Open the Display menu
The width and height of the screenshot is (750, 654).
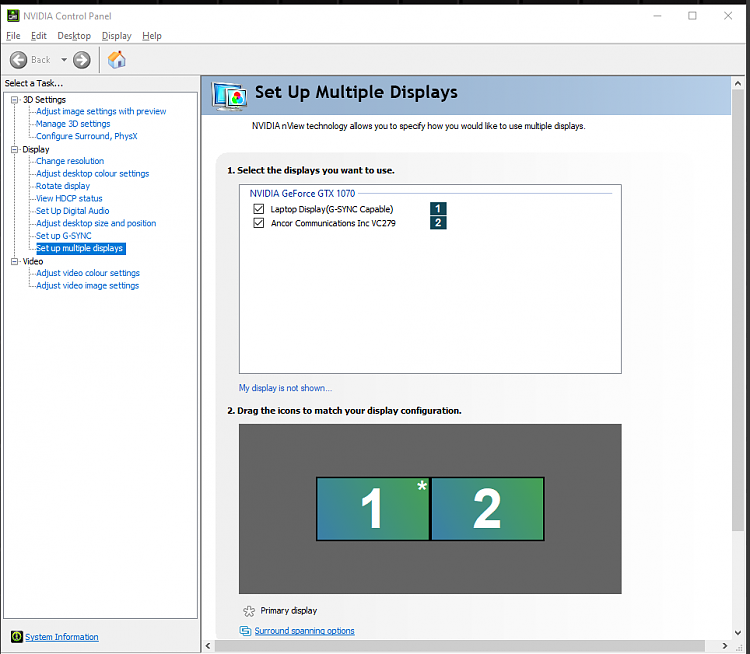pos(116,36)
